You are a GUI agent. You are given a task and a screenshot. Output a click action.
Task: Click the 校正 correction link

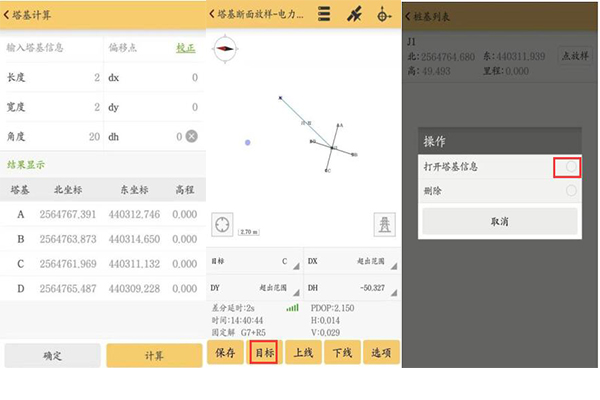click(186, 47)
